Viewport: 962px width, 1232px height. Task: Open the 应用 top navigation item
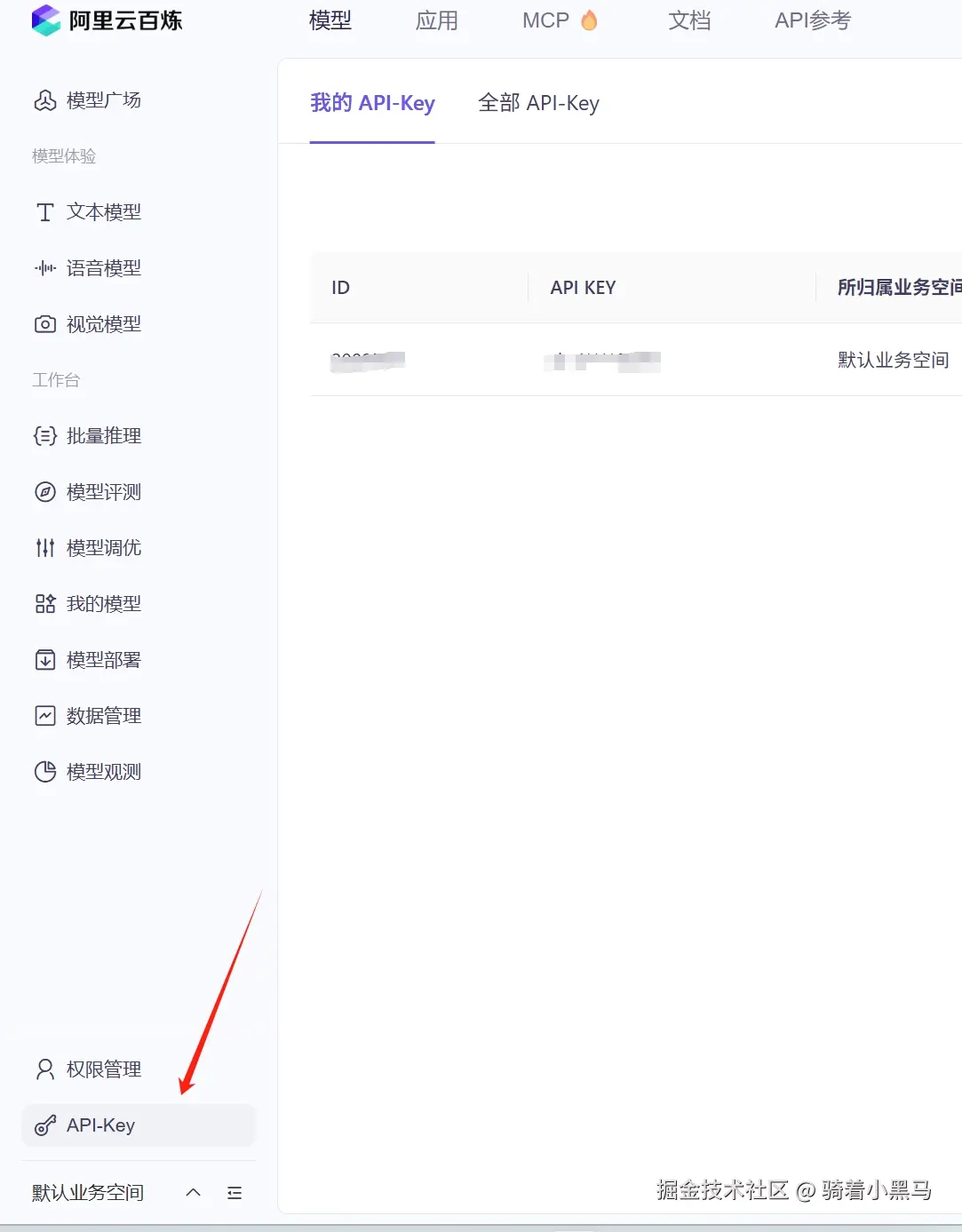click(x=437, y=20)
